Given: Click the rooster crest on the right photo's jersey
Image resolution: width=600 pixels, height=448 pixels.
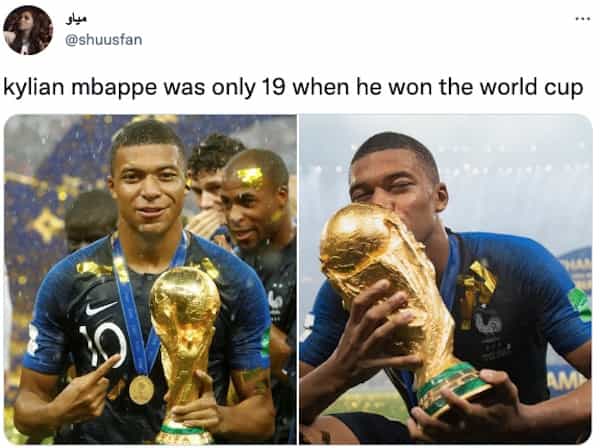Looking at the screenshot, I should [x=489, y=320].
